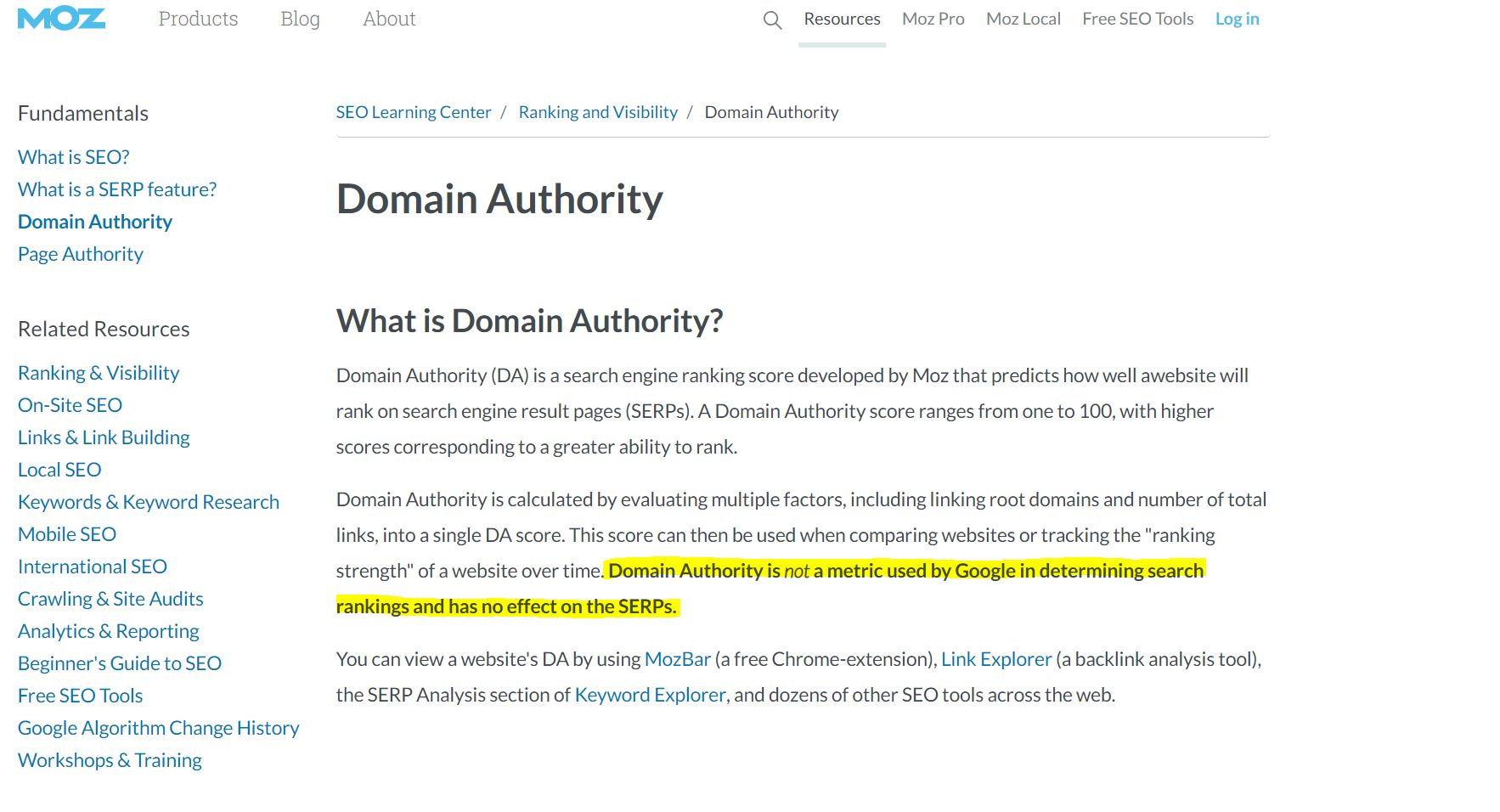
Task: Open International SEO sidebar link
Action: click(93, 567)
